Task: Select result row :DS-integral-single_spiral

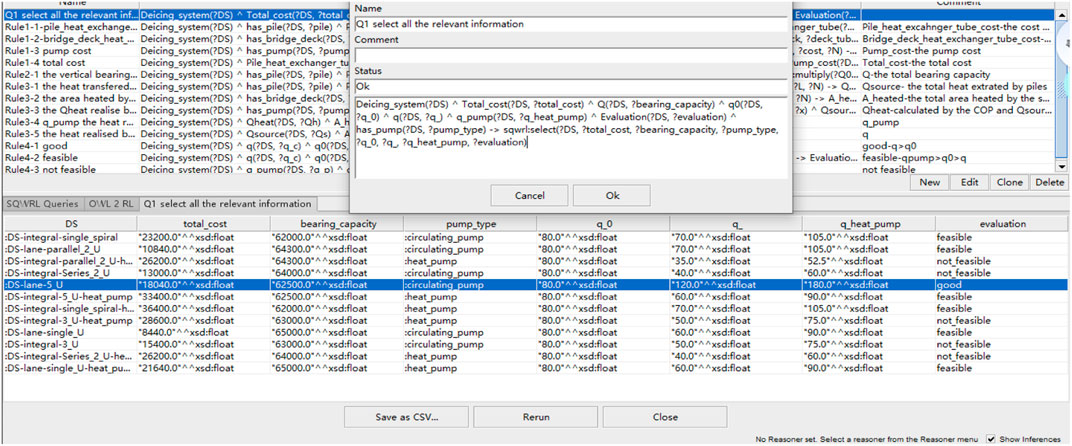Action: coord(535,237)
